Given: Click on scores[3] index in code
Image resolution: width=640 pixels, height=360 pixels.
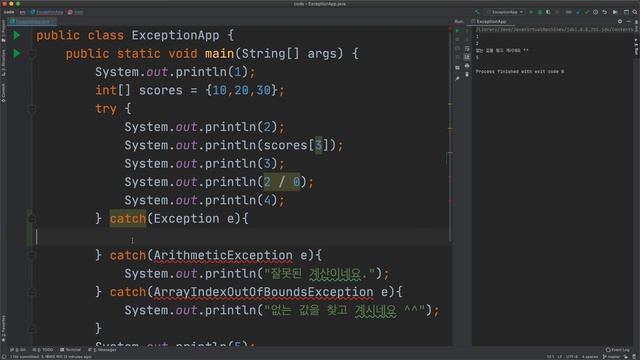Looking at the screenshot, I should [318, 145].
